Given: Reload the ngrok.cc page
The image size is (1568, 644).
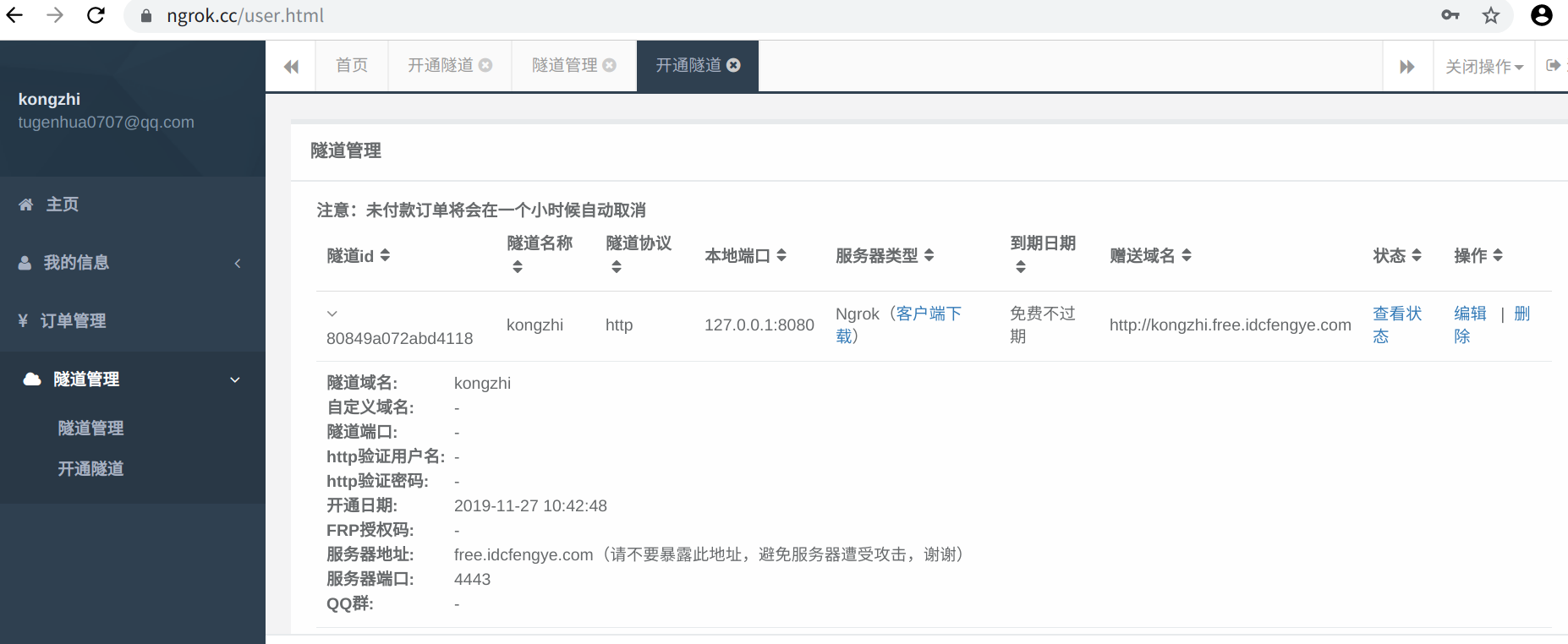Looking at the screenshot, I should point(96,15).
